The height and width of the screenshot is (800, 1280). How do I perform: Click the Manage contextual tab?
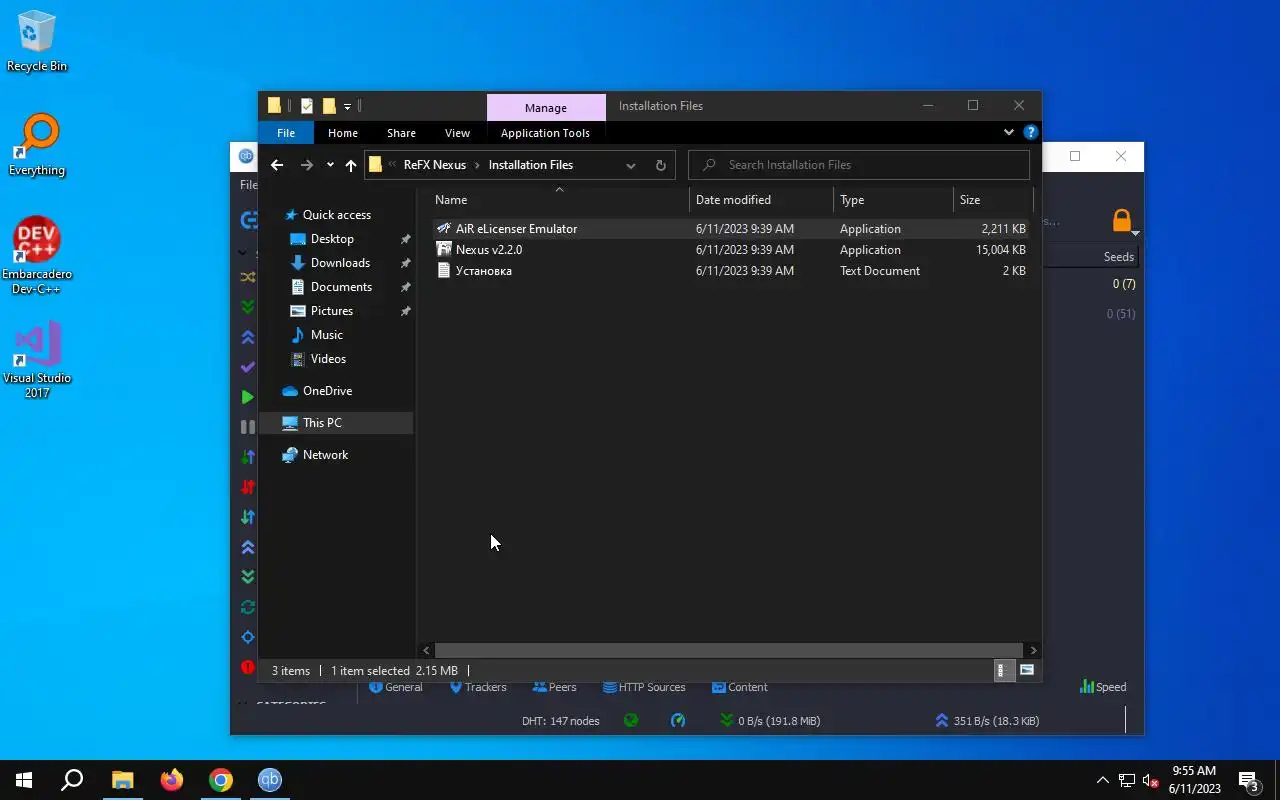pyautogui.click(x=546, y=108)
